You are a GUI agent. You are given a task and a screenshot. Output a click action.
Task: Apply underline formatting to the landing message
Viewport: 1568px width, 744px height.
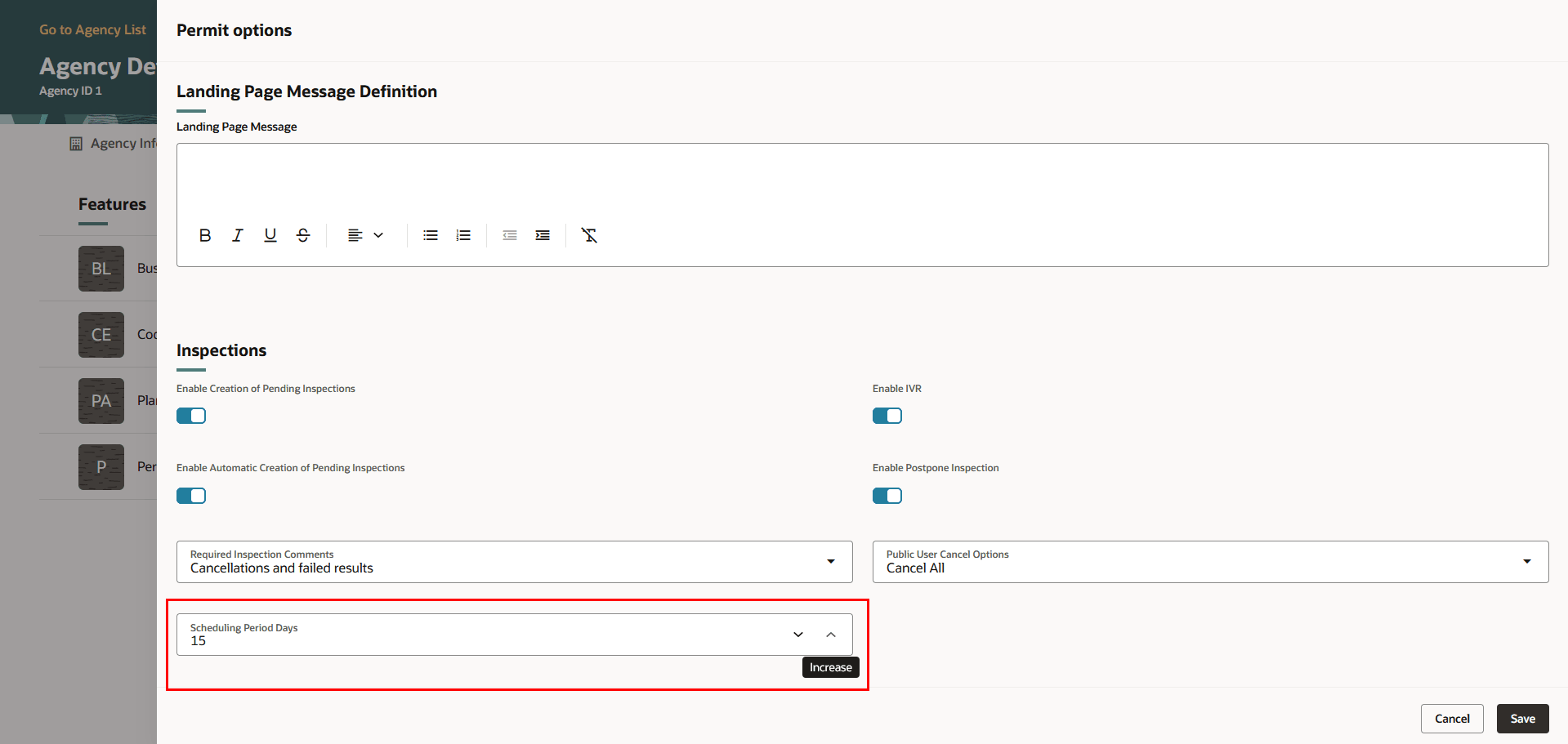coord(270,235)
